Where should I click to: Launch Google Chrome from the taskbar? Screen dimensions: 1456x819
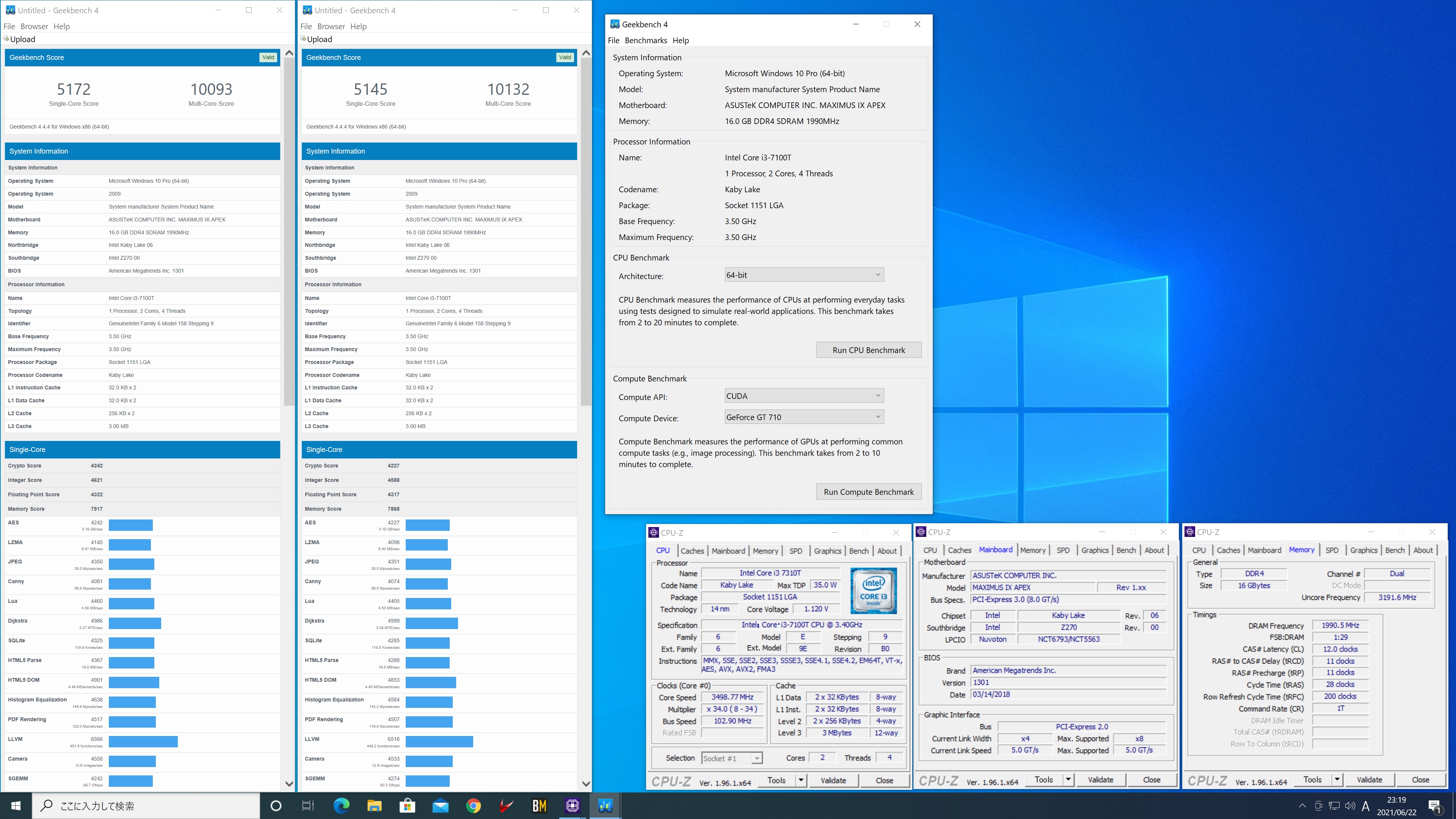coord(474,805)
